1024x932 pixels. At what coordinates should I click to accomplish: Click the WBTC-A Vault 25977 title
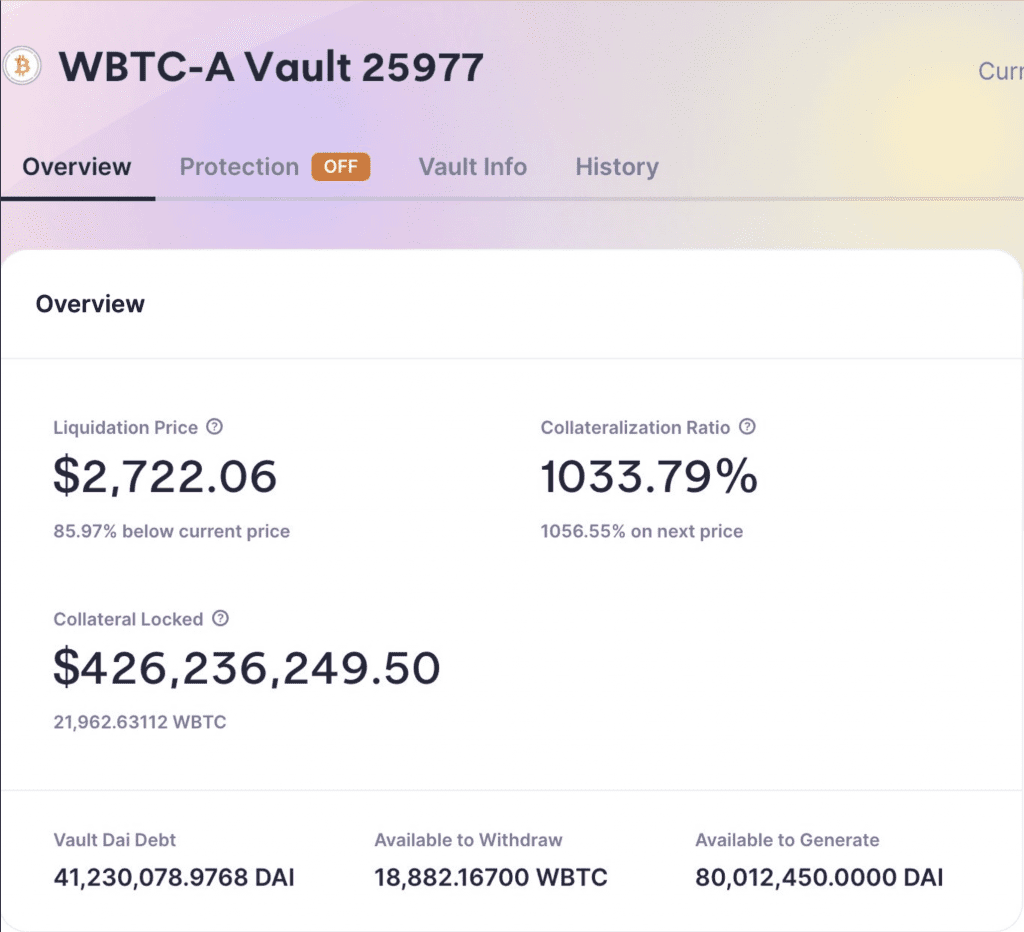pyautogui.click(x=271, y=67)
